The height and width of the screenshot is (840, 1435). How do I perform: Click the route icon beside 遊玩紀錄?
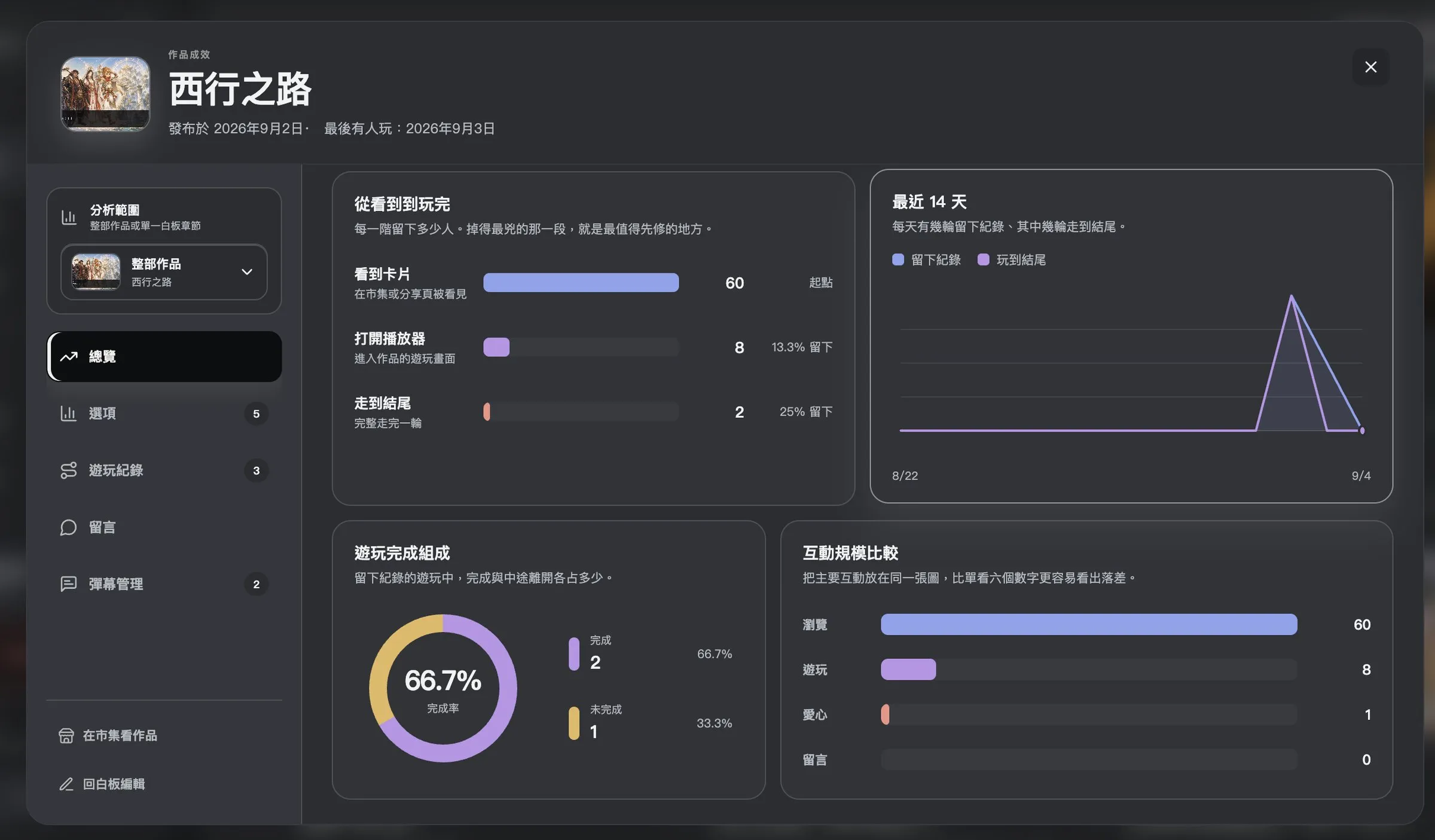point(69,471)
